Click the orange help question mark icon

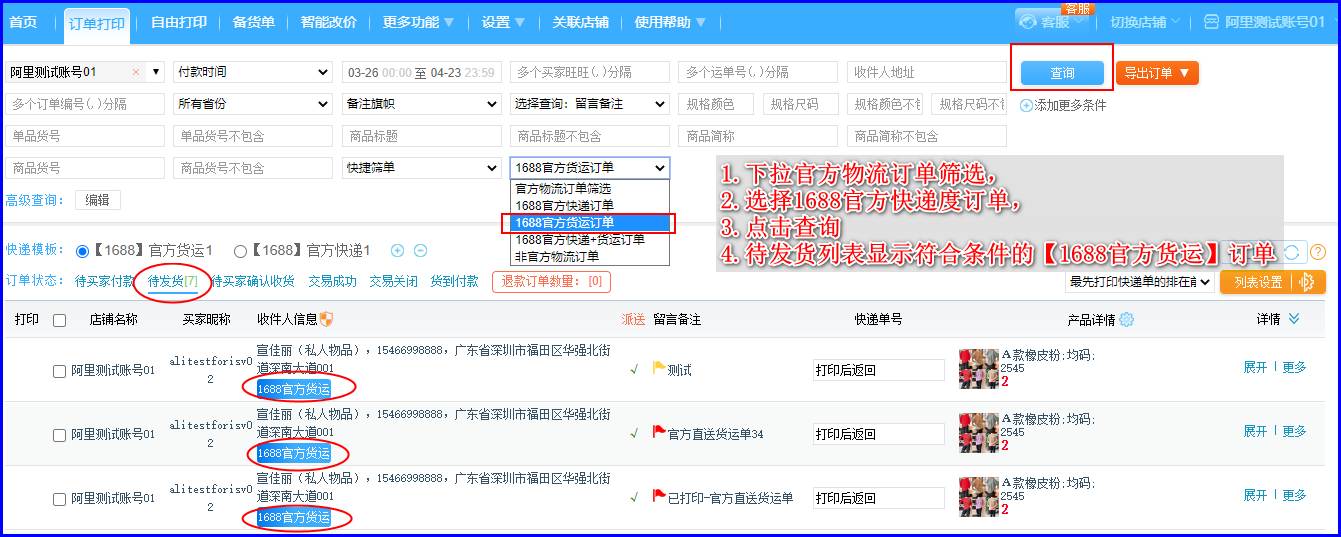click(x=1318, y=252)
